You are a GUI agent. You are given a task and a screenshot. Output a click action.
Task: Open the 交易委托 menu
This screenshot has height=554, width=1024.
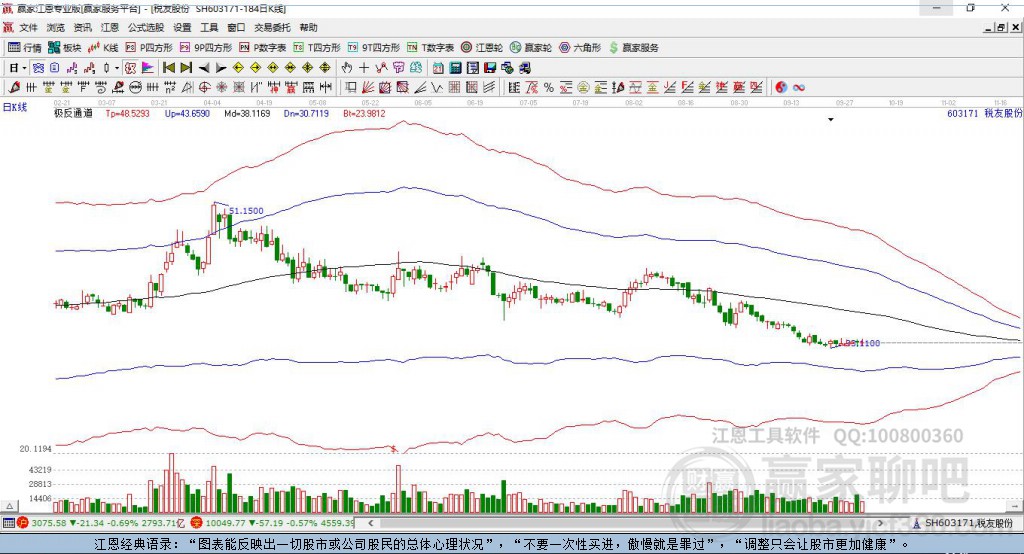click(272, 27)
